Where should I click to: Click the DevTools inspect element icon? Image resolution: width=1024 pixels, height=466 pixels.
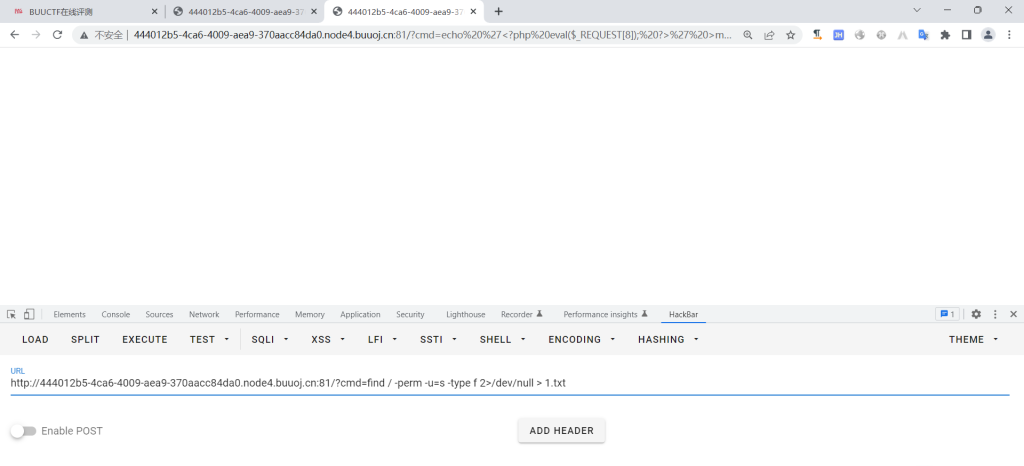pos(11,314)
